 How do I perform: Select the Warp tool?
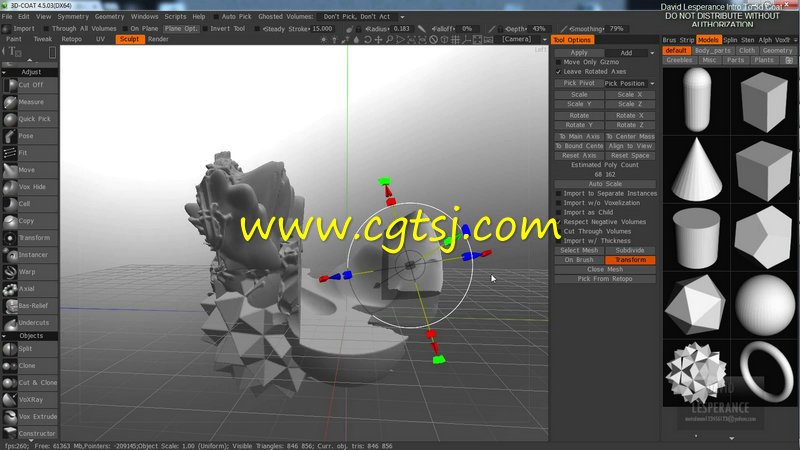30,272
